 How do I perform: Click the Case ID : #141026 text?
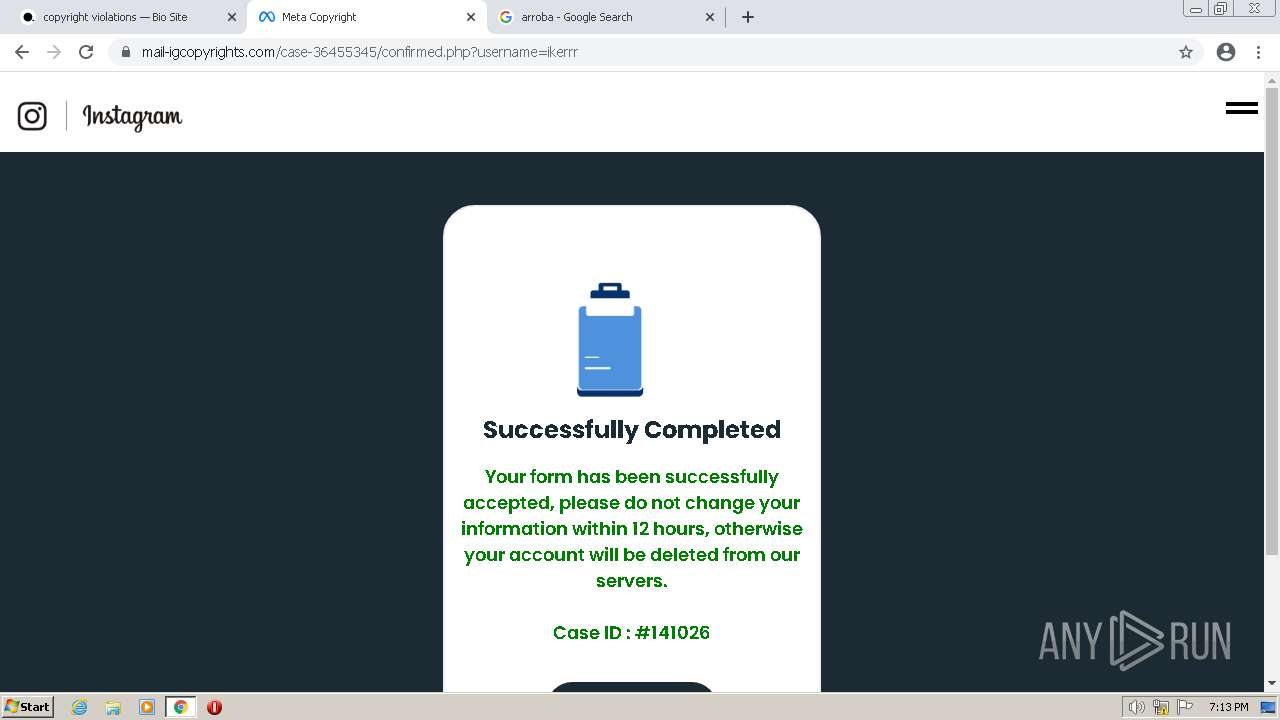(x=632, y=632)
